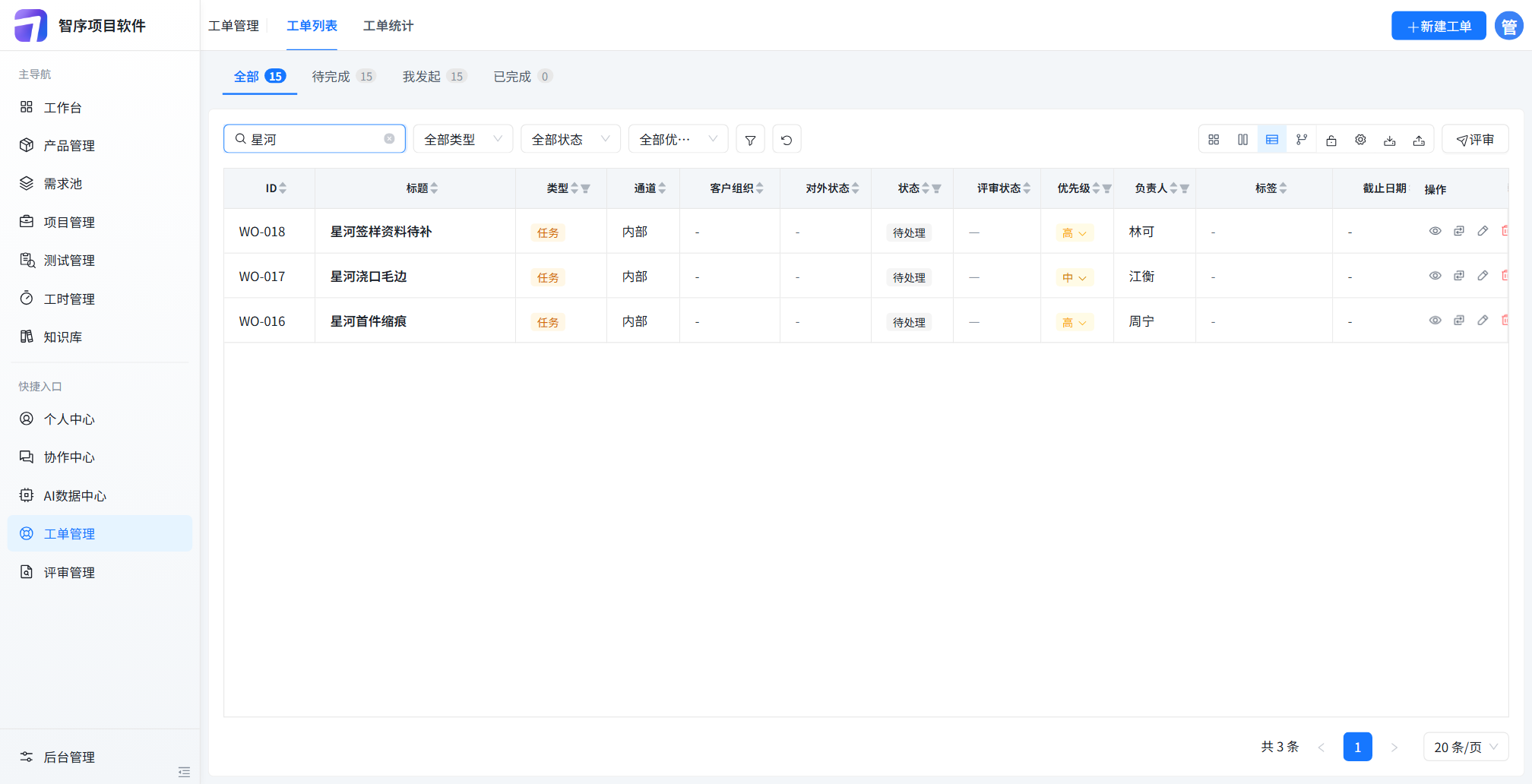Screen dimensions: 1532x784
Task: Switch to kanban column view icon
Action: [1242, 140]
